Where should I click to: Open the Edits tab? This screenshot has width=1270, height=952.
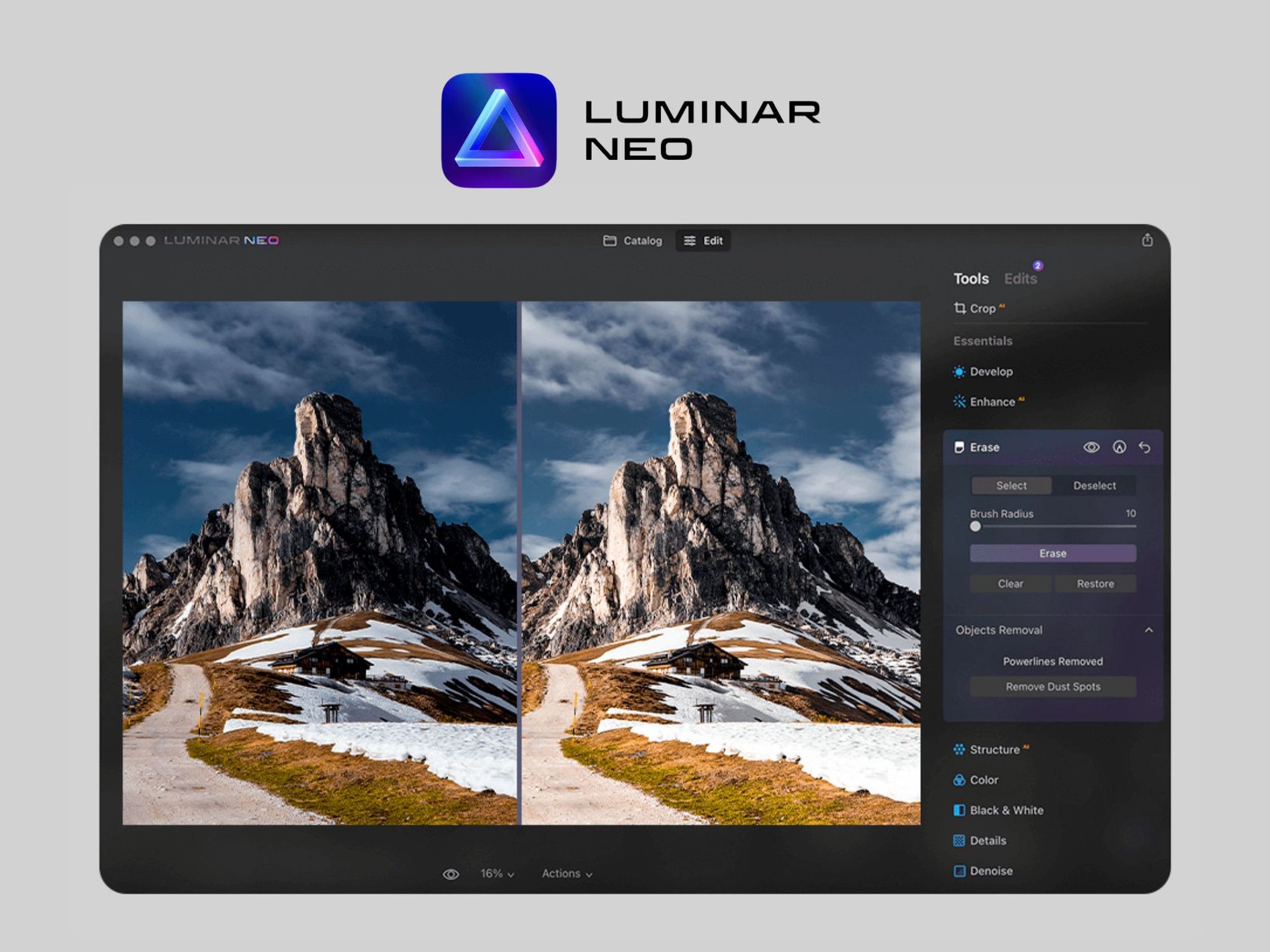1020,279
